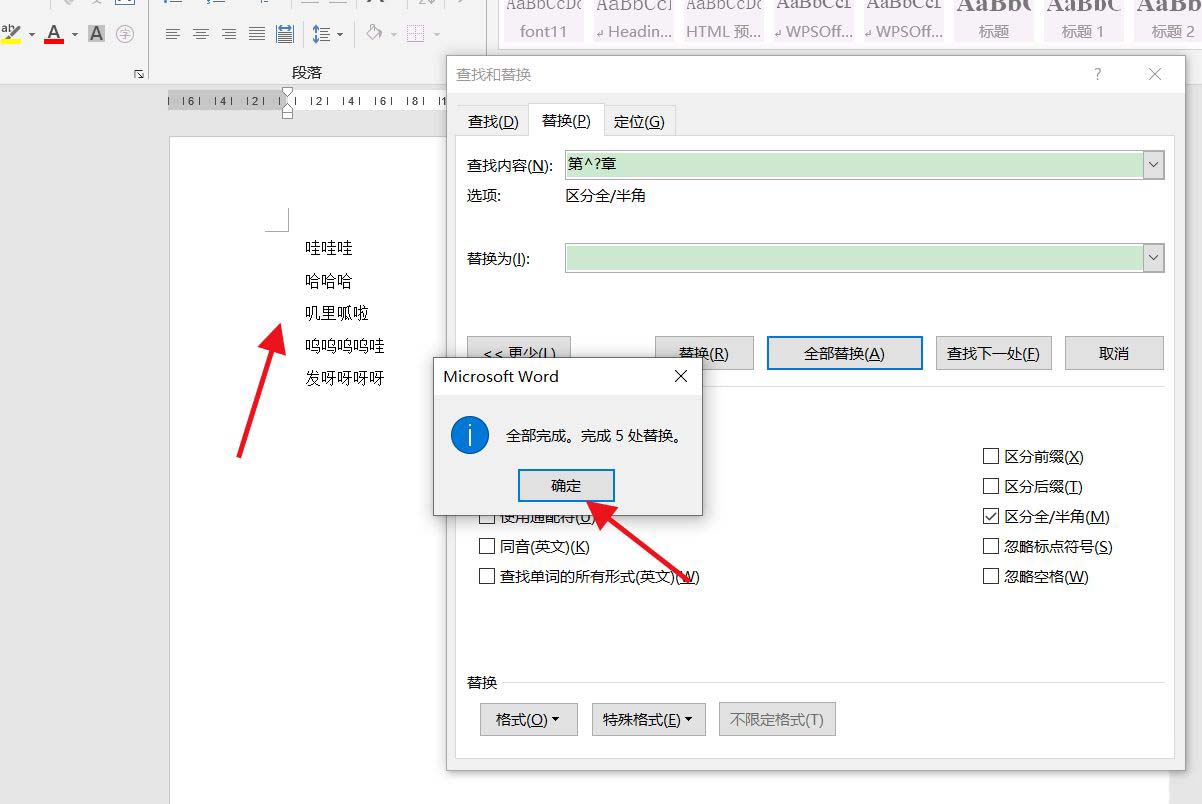Switch to the 替换(P) tab

(566, 120)
